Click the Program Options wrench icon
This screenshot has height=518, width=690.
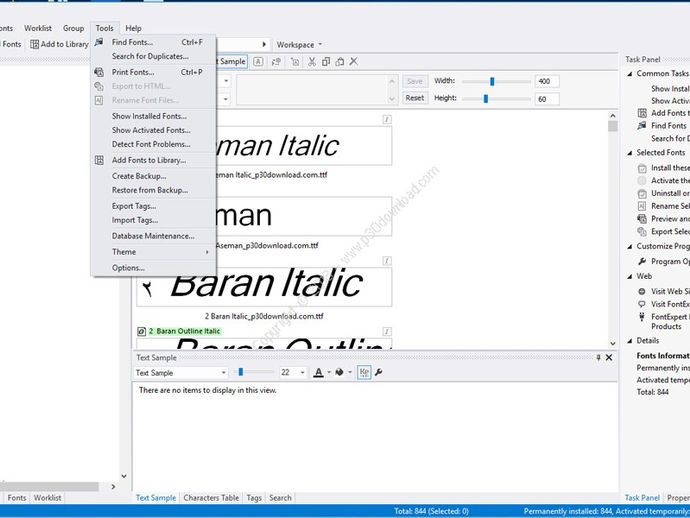(642, 261)
